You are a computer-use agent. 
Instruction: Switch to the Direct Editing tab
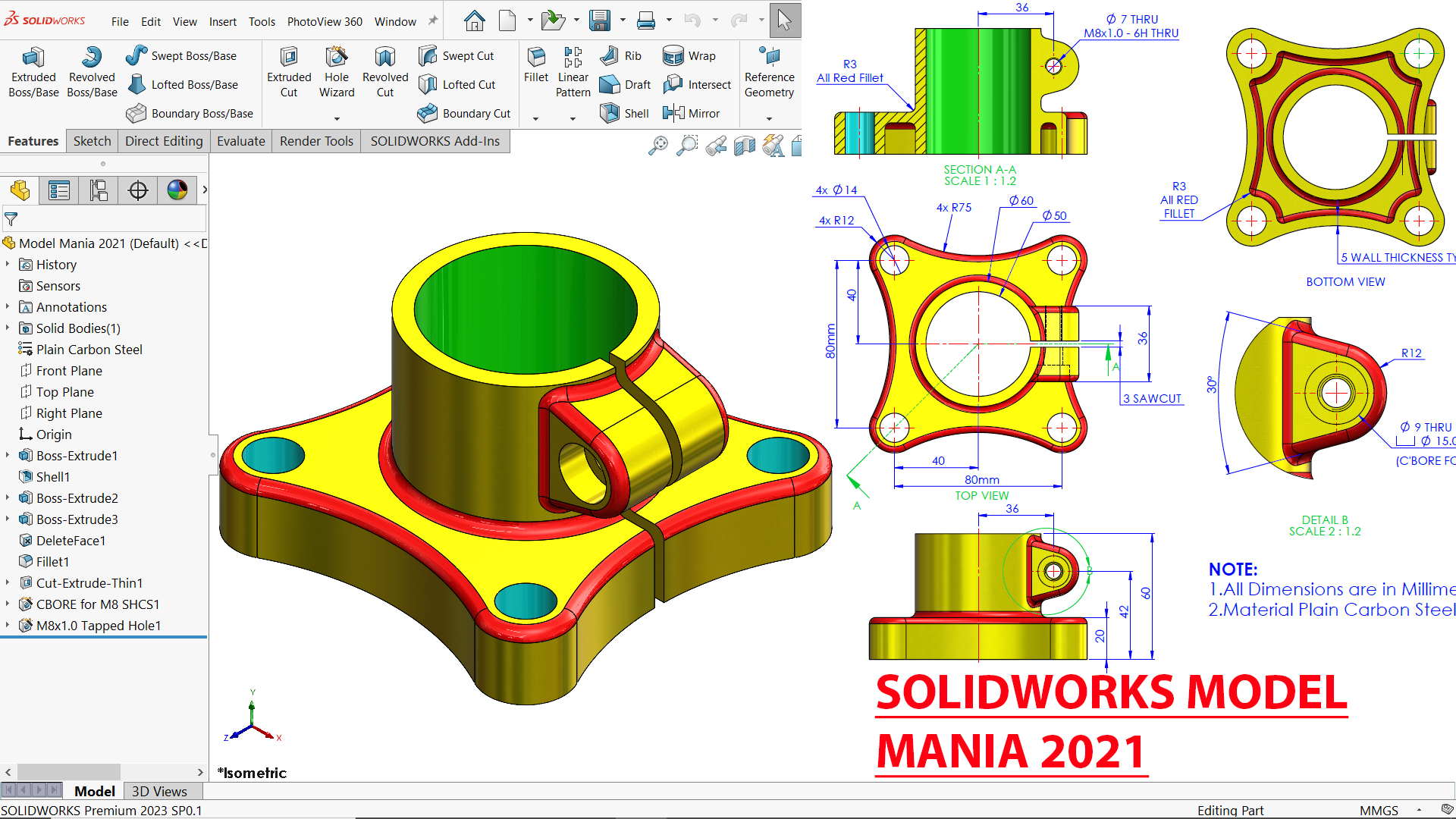pyautogui.click(x=164, y=141)
